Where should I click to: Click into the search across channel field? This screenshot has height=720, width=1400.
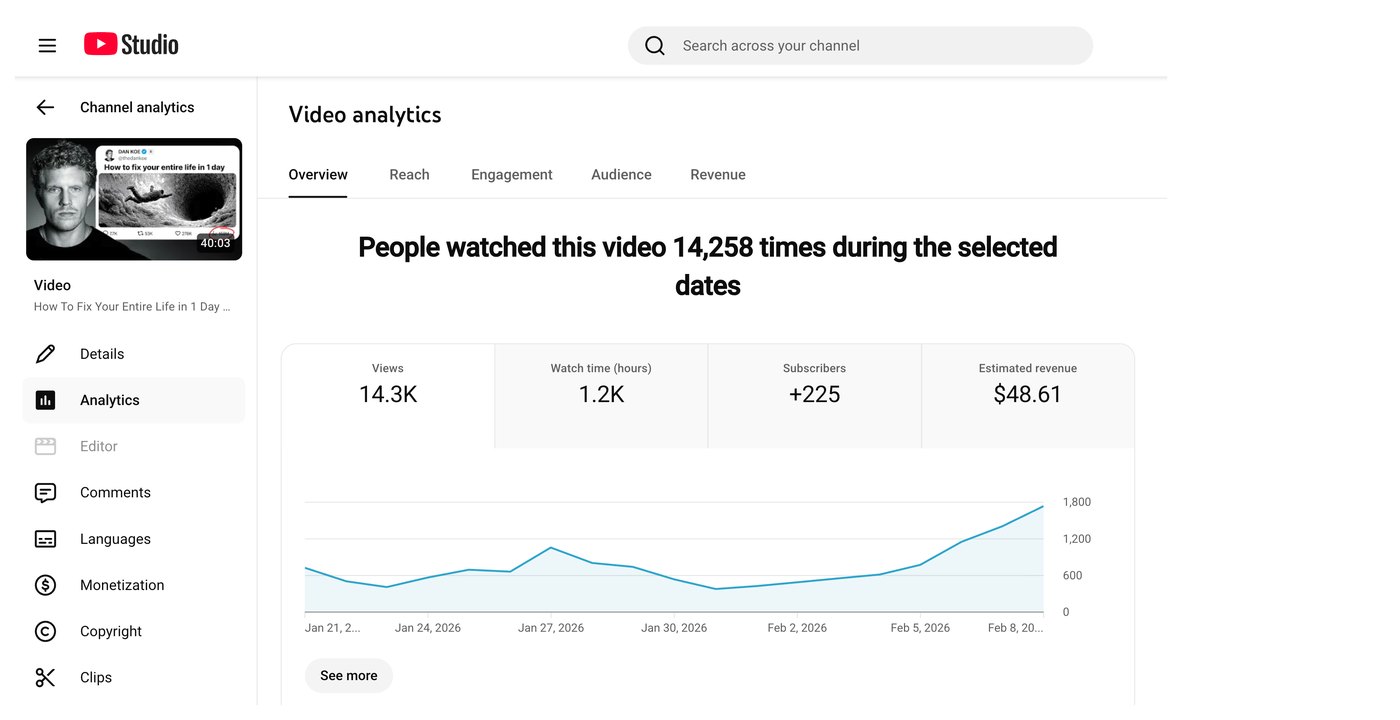[x=860, y=46]
